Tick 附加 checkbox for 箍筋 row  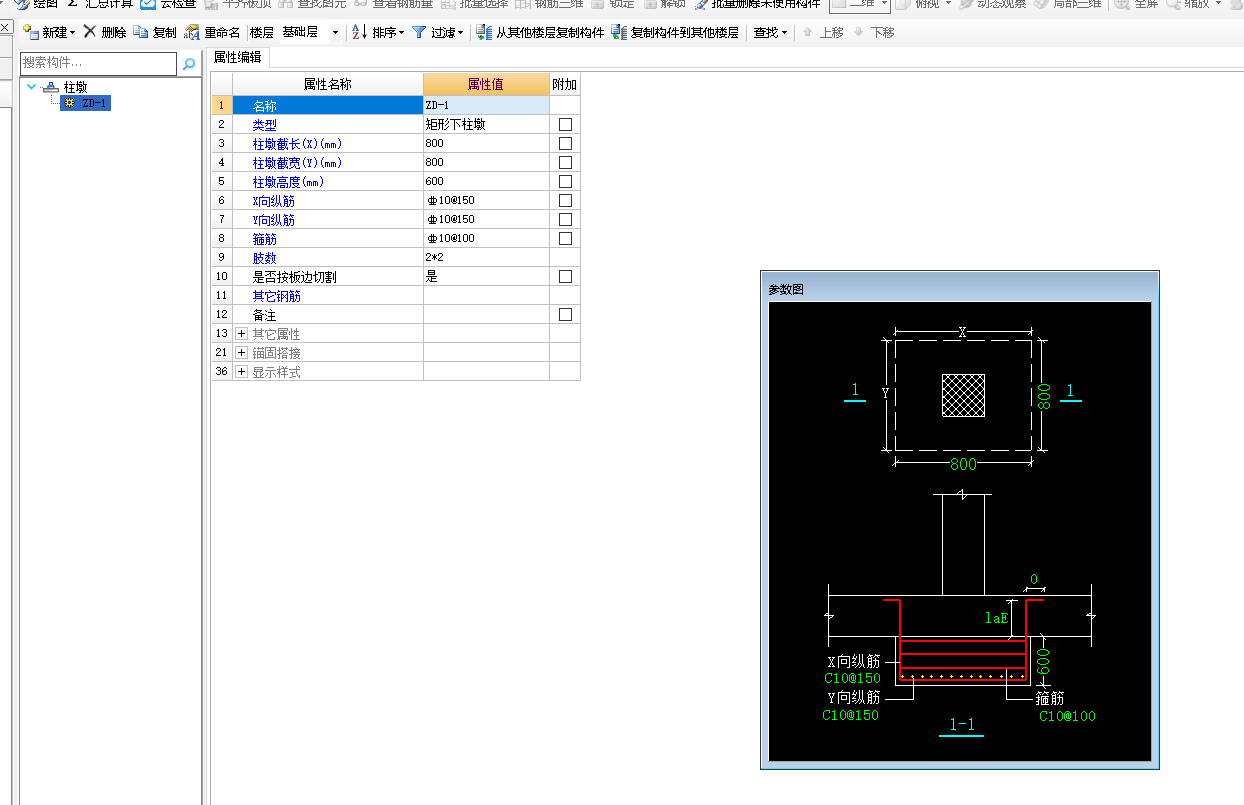tap(565, 239)
